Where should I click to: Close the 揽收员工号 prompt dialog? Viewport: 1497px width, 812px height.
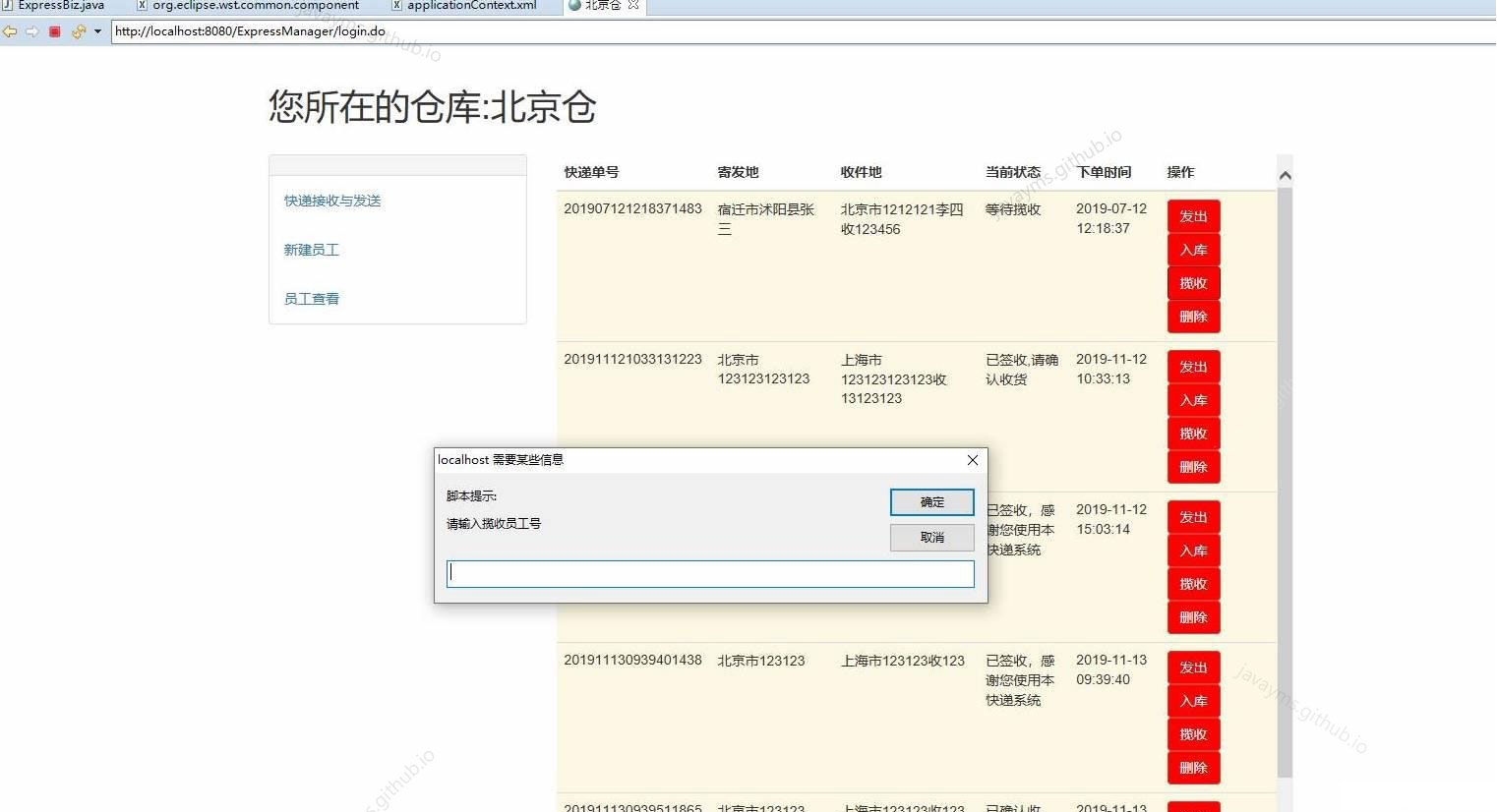click(x=972, y=459)
